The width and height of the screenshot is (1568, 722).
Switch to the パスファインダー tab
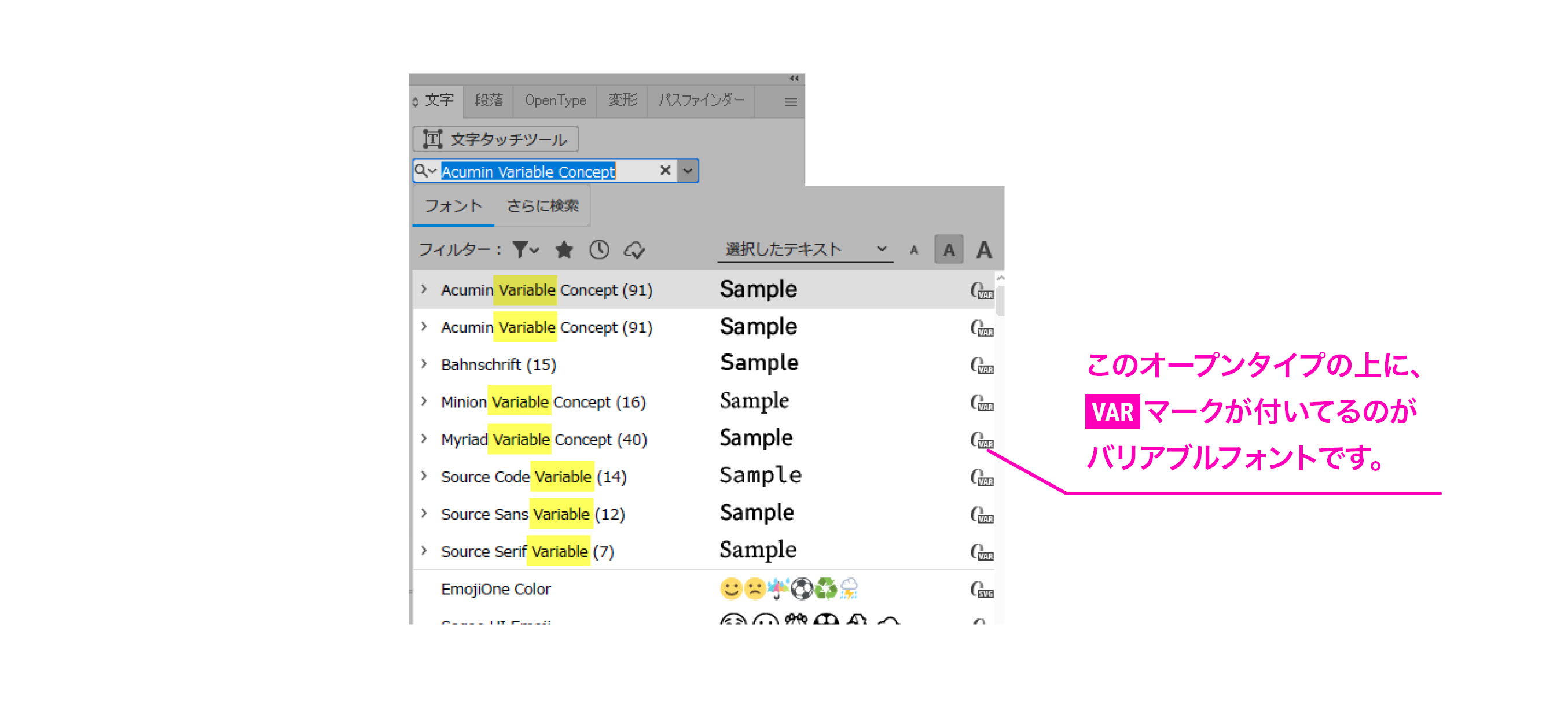pos(701,100)
